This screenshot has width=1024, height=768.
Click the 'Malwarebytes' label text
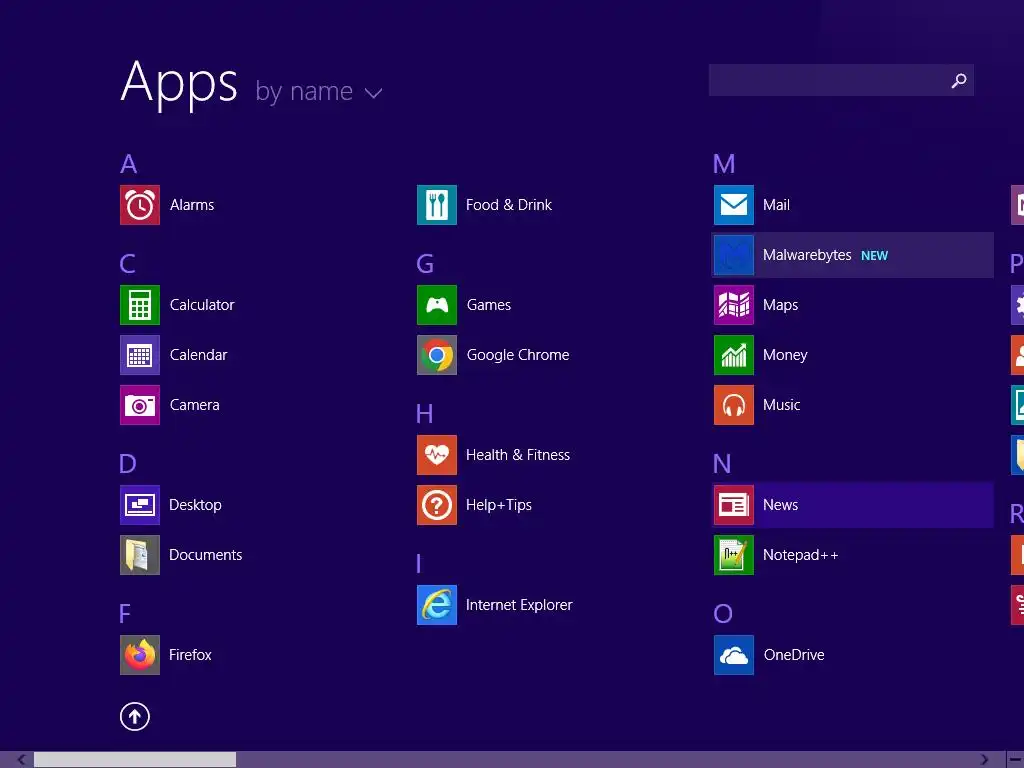pyautogui.click(x=807, y=255)
